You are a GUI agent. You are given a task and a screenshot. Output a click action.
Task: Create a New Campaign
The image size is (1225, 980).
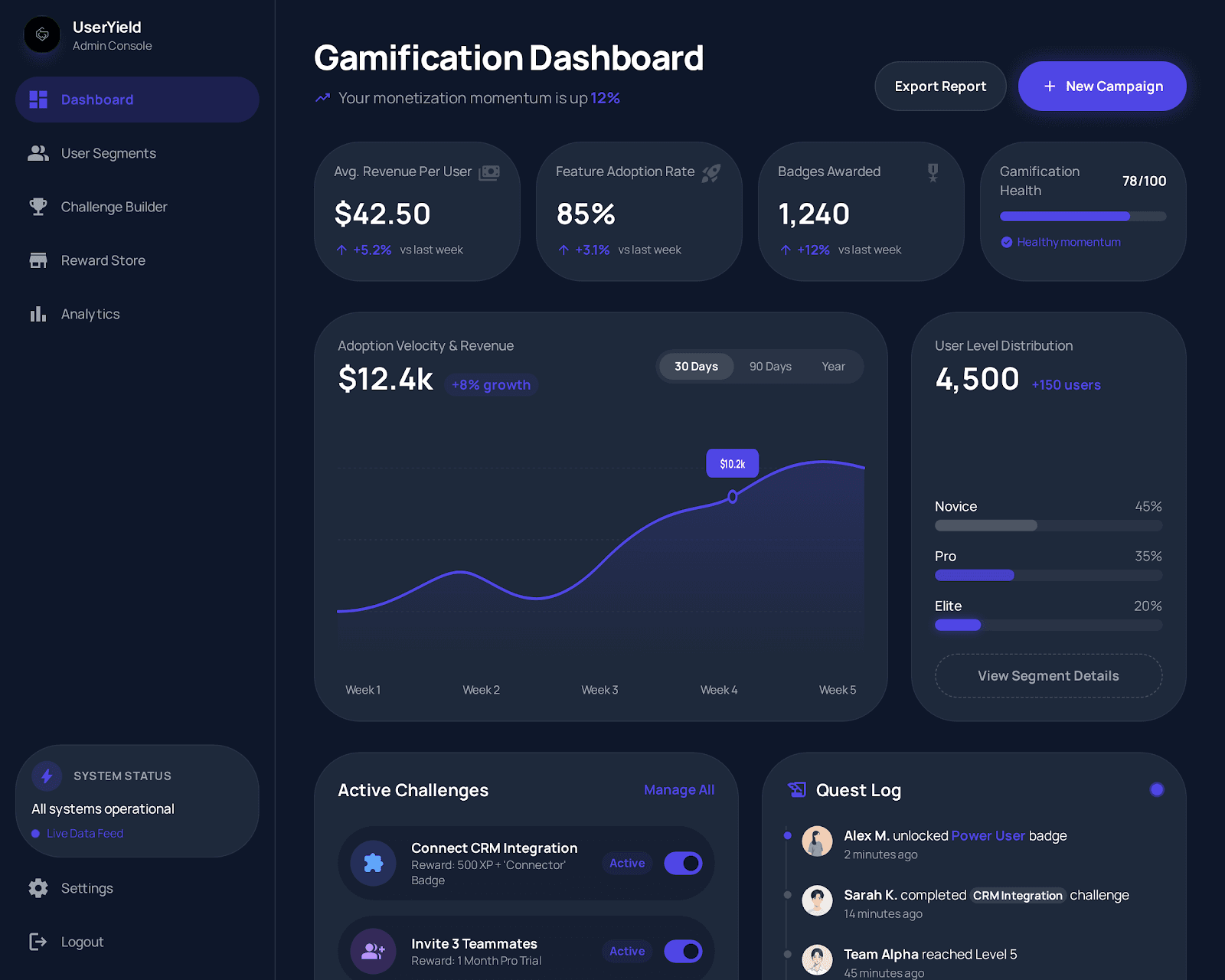point(1102,86)
